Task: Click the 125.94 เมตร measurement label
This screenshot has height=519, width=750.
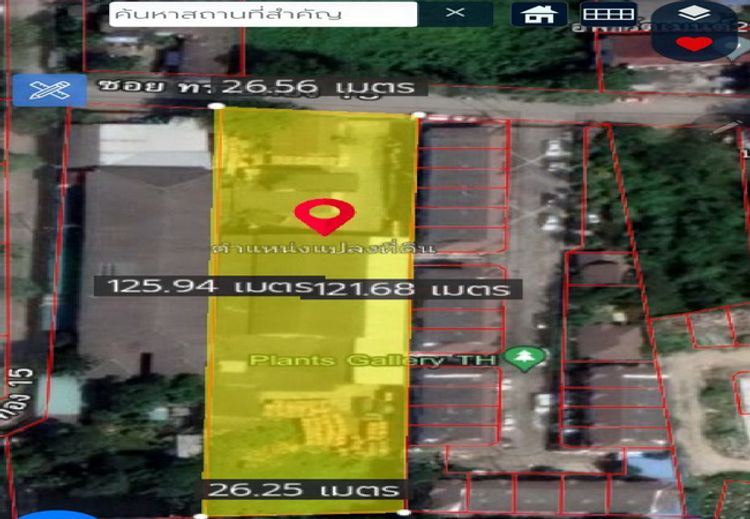Action: click(x=209, y=287)
